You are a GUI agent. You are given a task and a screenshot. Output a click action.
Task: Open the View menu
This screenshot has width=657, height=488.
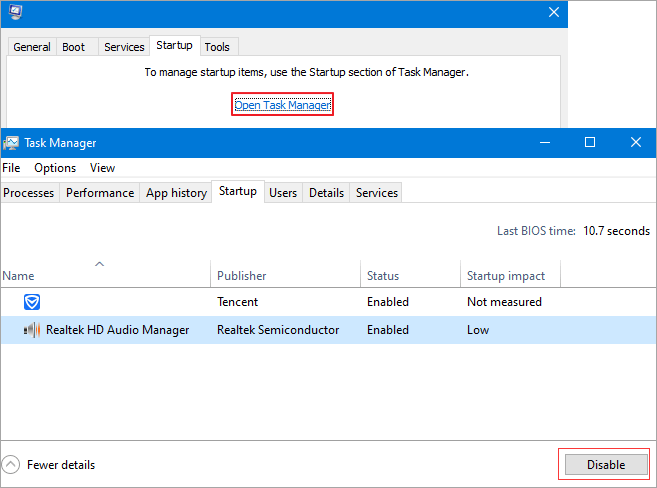point(102,168)
